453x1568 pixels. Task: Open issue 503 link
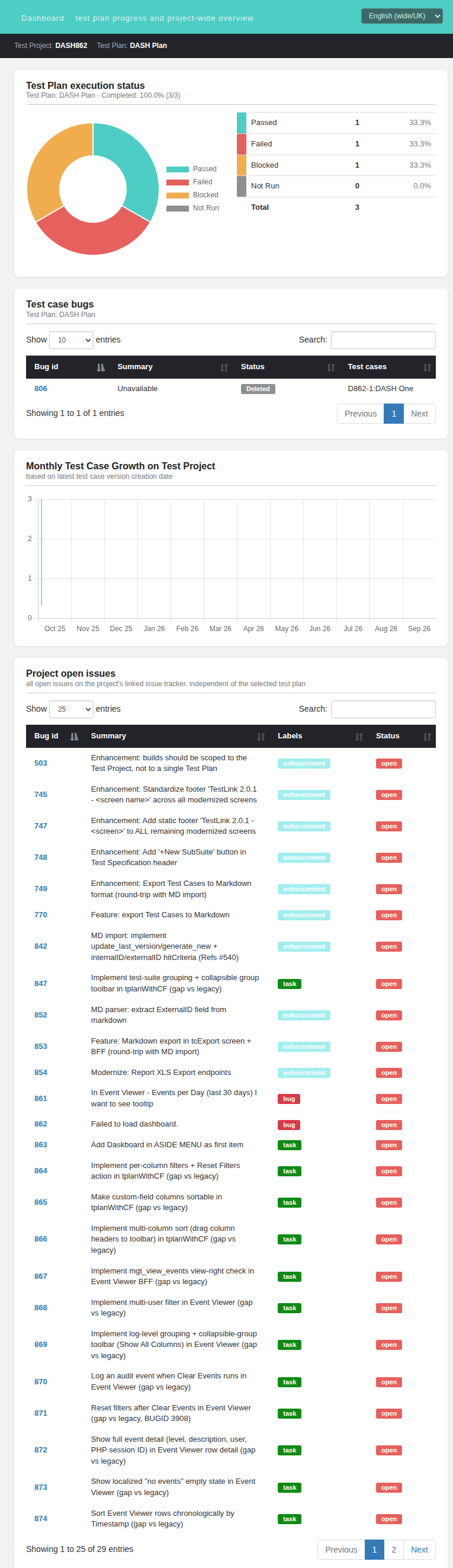point(41,763)
